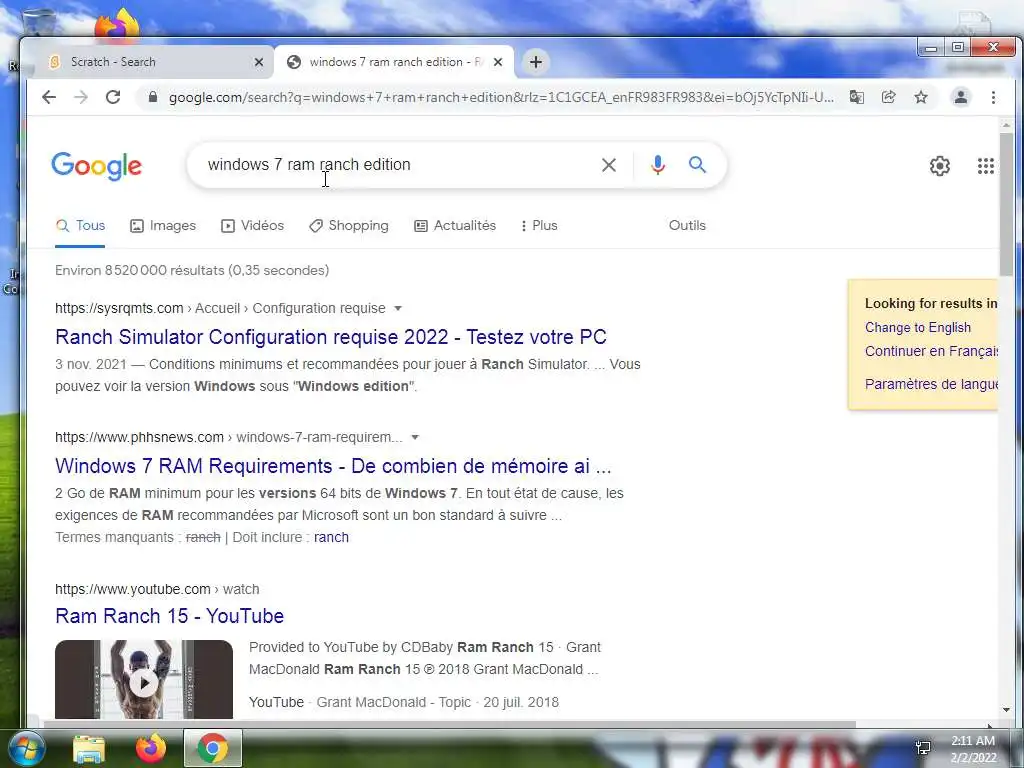Viewport: 1024px width, 768px height.
Task: Open Paramètres de langue link
Action: pyautogui.click(x=931, y=384)
